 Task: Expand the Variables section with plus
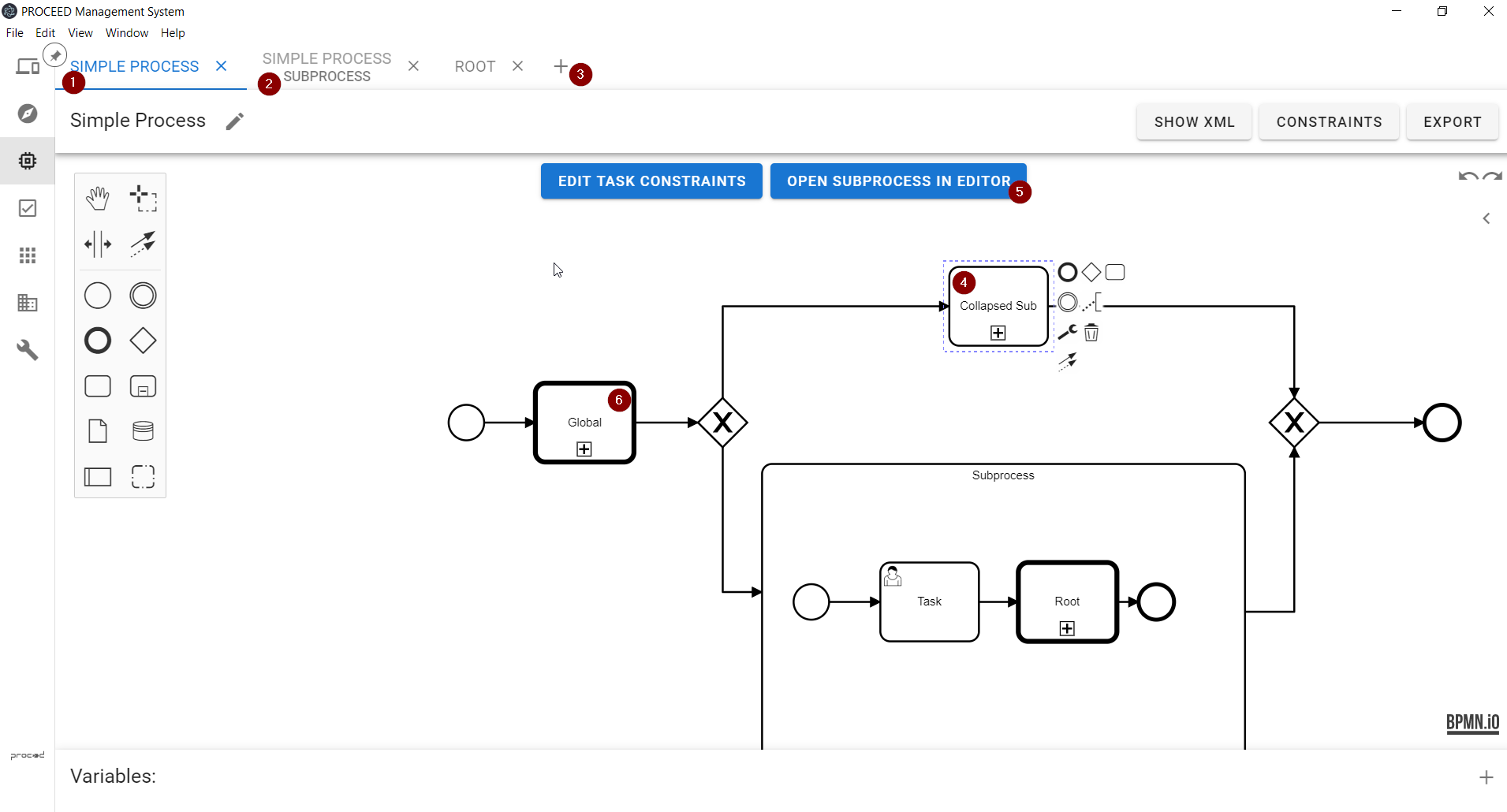(1486, 777)
